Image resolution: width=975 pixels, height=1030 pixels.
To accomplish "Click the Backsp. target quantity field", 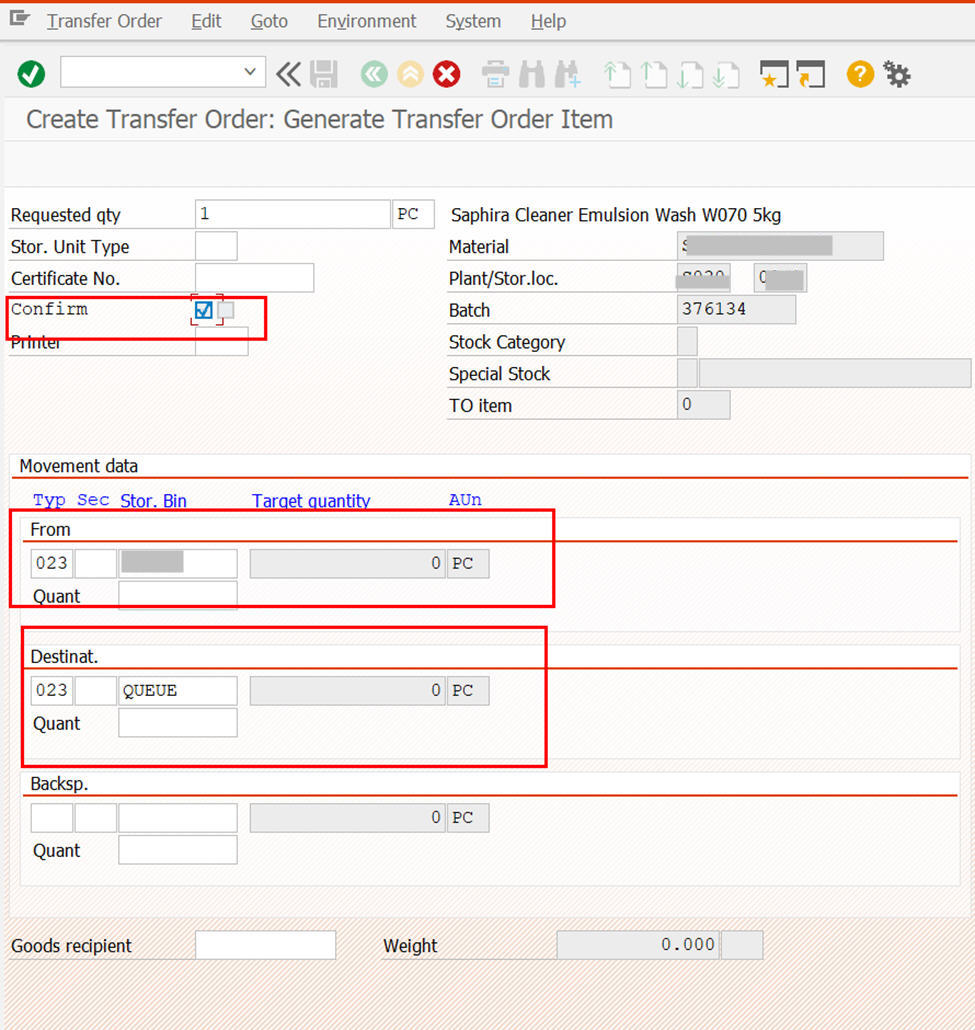I will tap(347, 818).
